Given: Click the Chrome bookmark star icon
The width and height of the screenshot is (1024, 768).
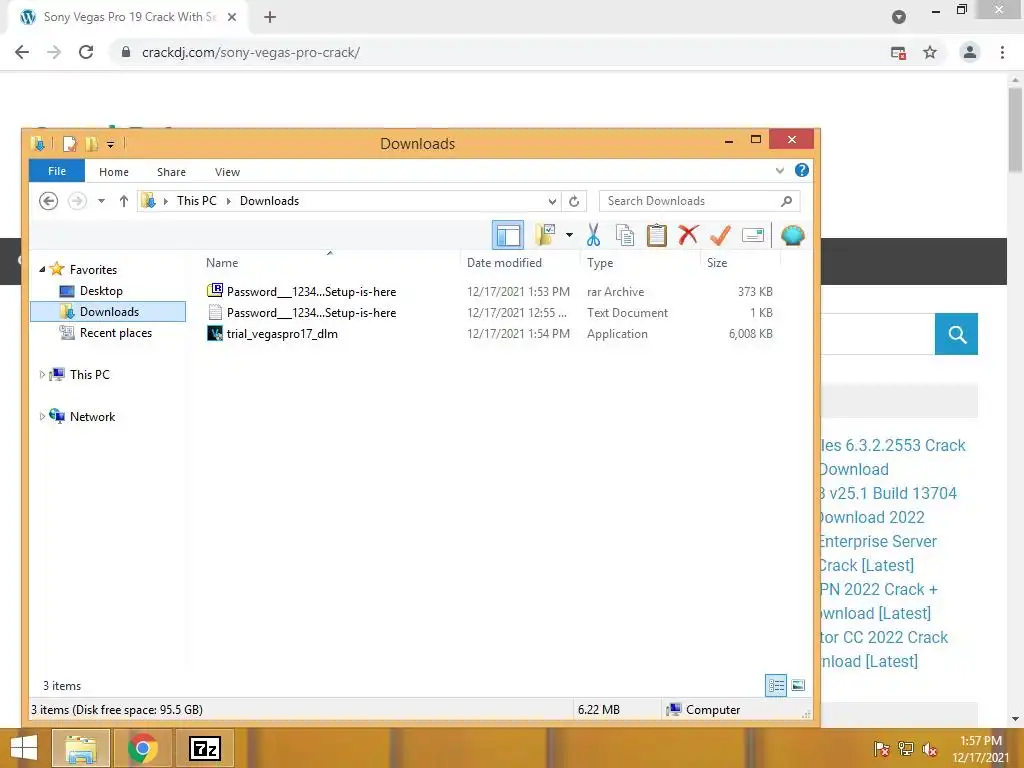Looking at the screenshot, I should tap(929, 52).
